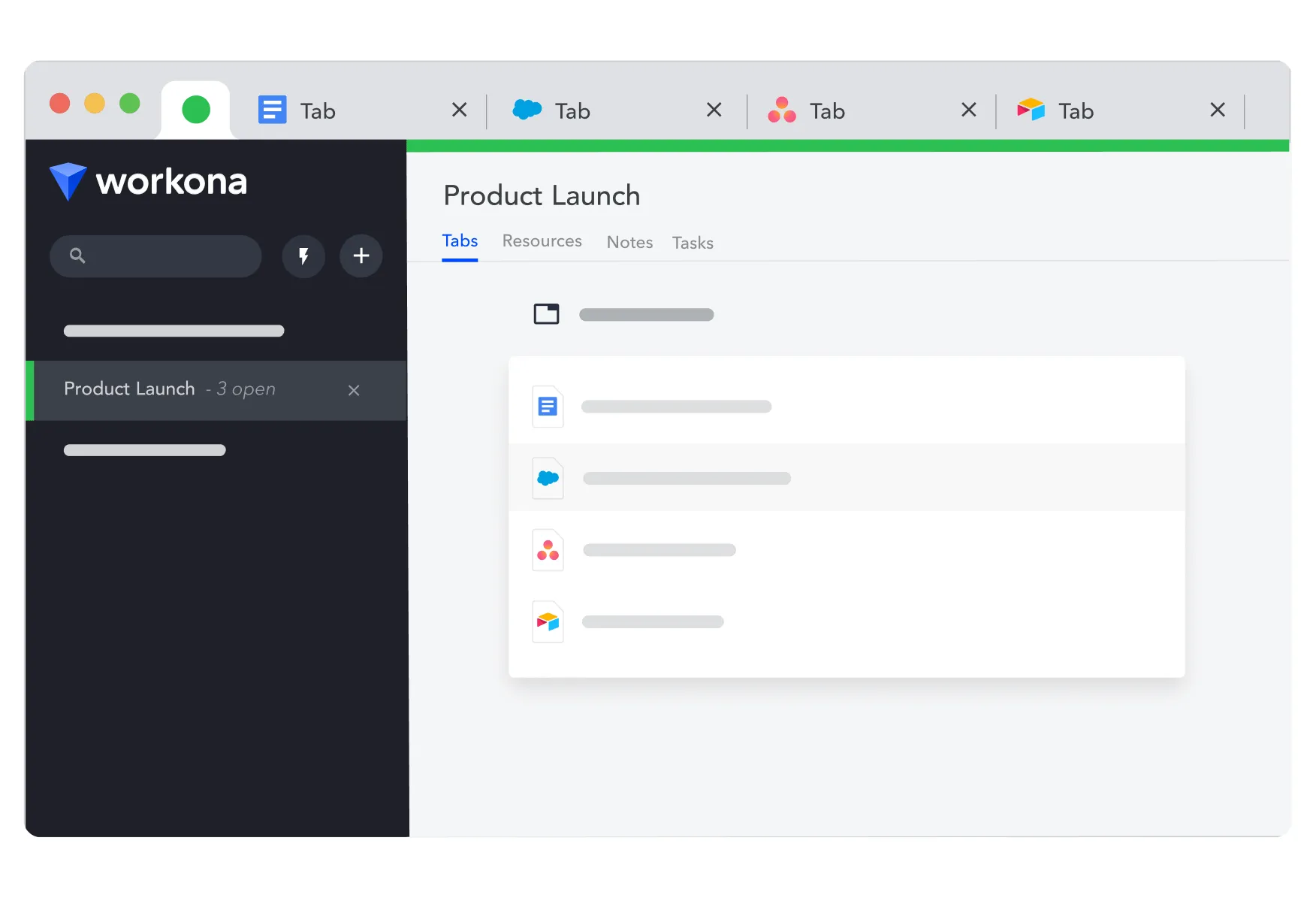This screenshot has width=1316, height=898.
Task: Close the Product Launch workspace in sidebar
Action: point(354,391)
